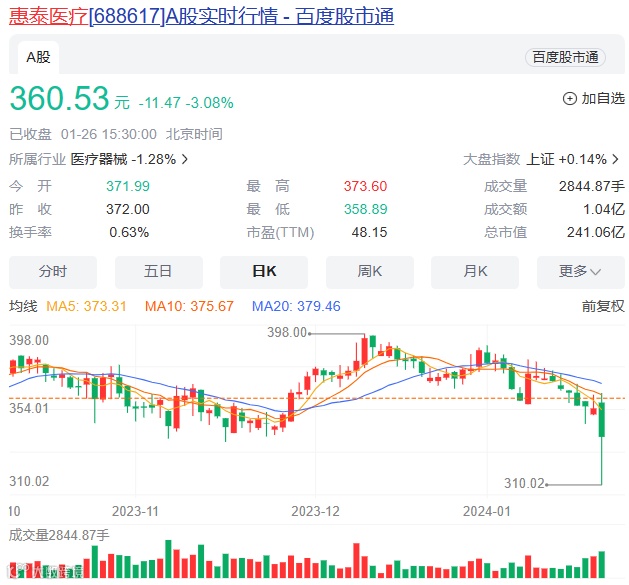Click the 前复权 adjustment selector
Image resolution: width=629 pixels, height=585 pixels.
[603, 307]
